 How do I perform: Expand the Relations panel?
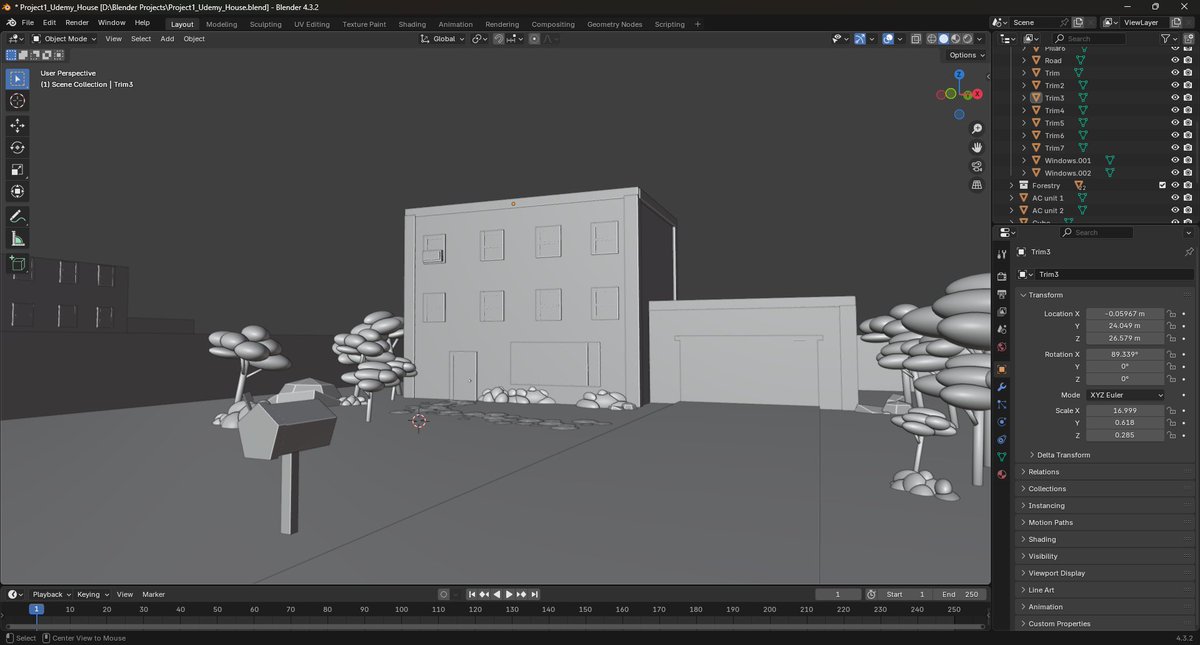point(1043,472)
